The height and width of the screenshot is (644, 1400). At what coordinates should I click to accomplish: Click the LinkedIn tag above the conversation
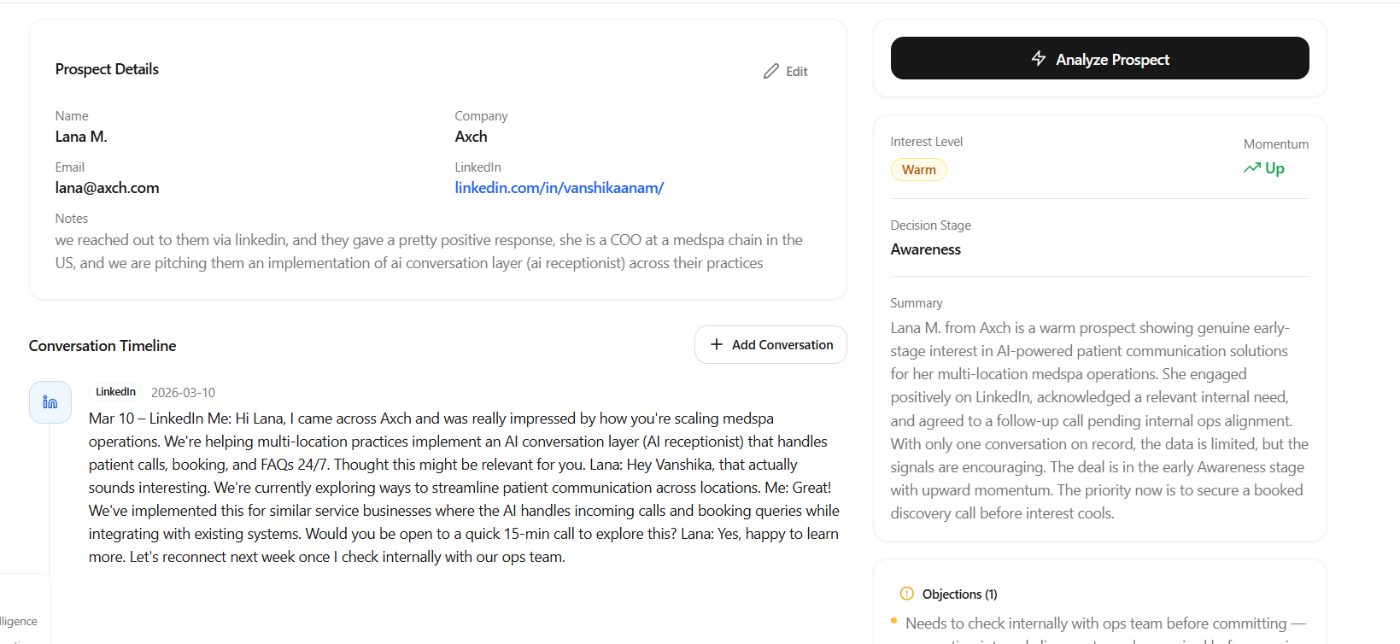[x=116, y=392]
